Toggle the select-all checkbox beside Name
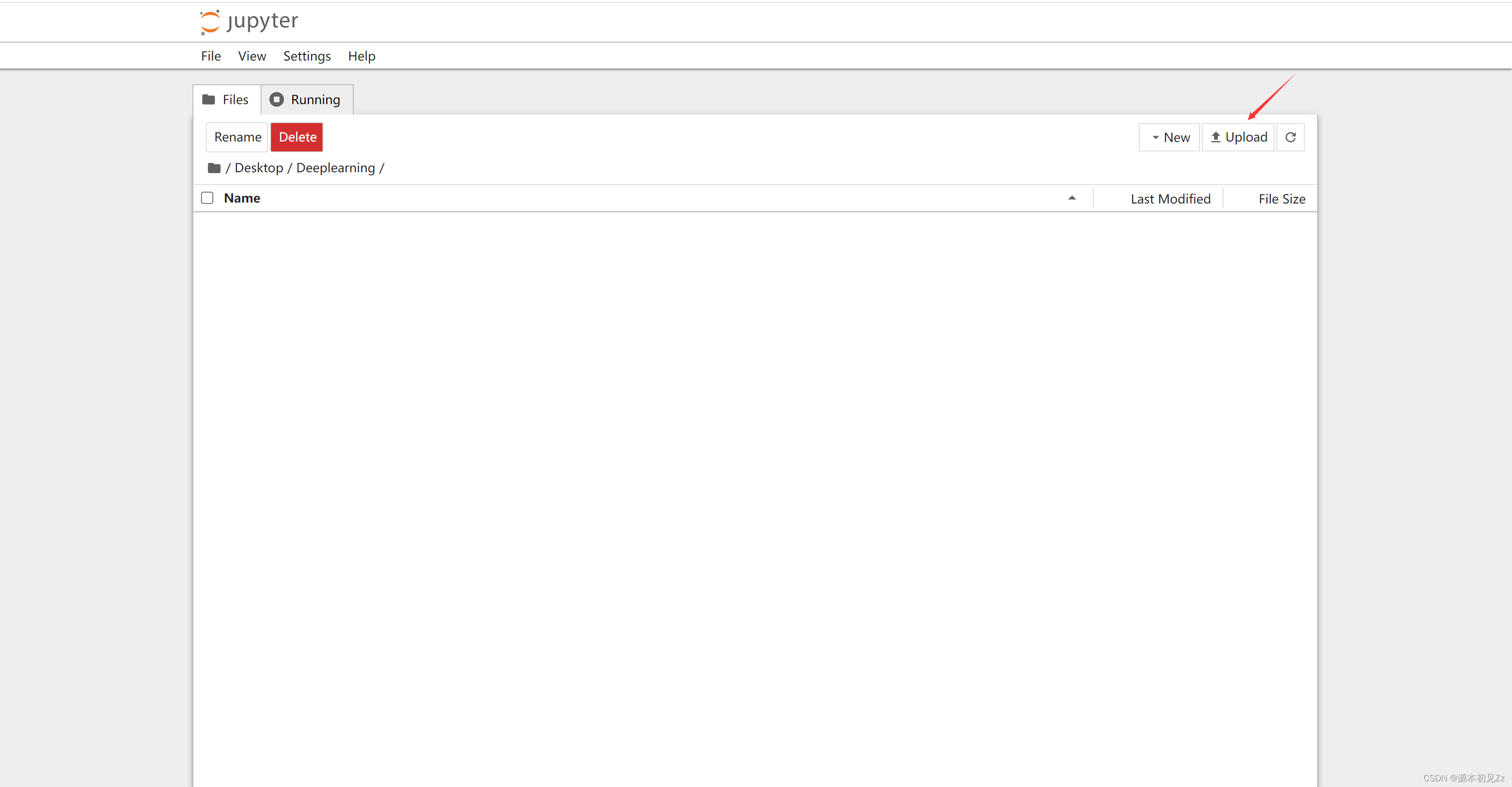 tap(207, 198)
